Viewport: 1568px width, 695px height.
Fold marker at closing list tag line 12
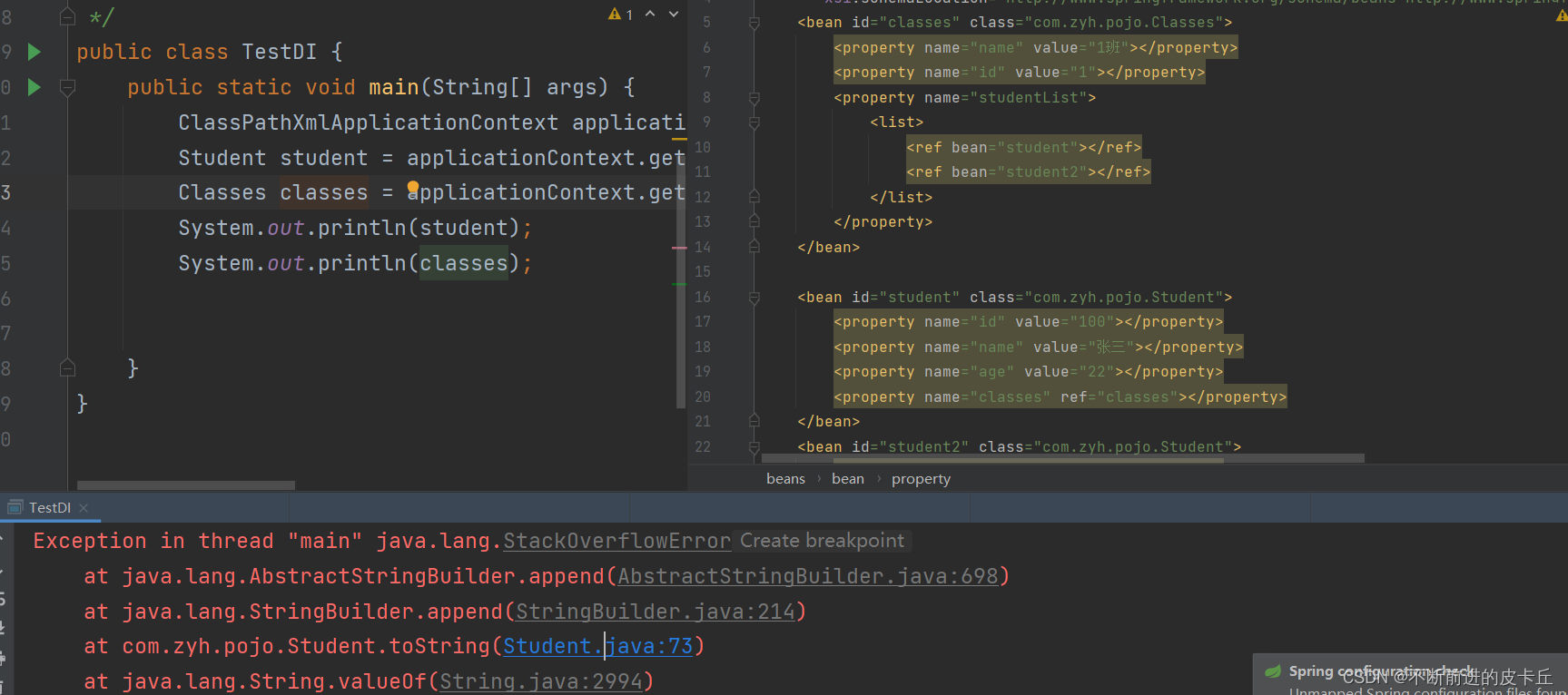(x=754, y=196)
